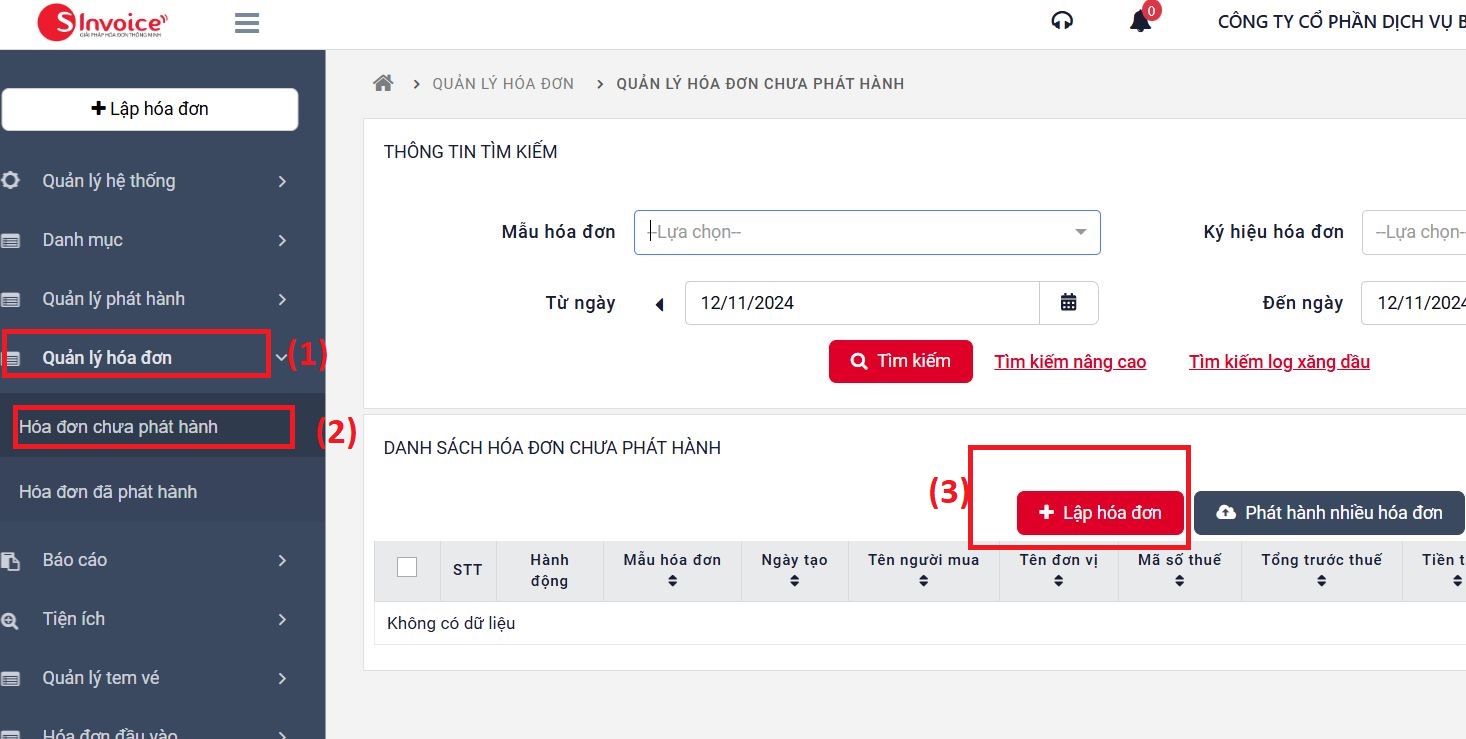Open the Ký hiệu hóa đơn dropdown
Image resolution: width=1466 pixels, height=739 pixels.
(1420, 232)
